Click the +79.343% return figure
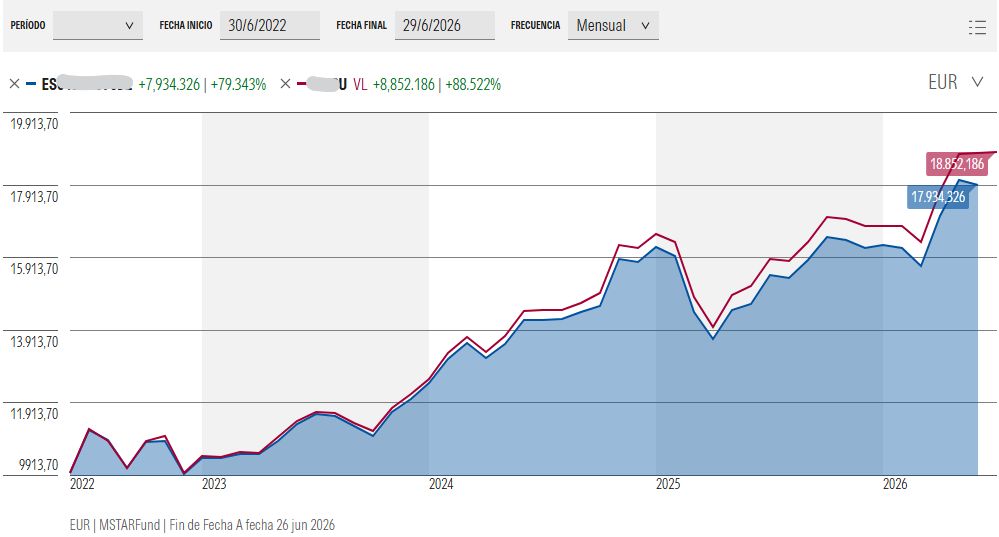Screen dimensions: 999x537 click(x=238, y=84)
